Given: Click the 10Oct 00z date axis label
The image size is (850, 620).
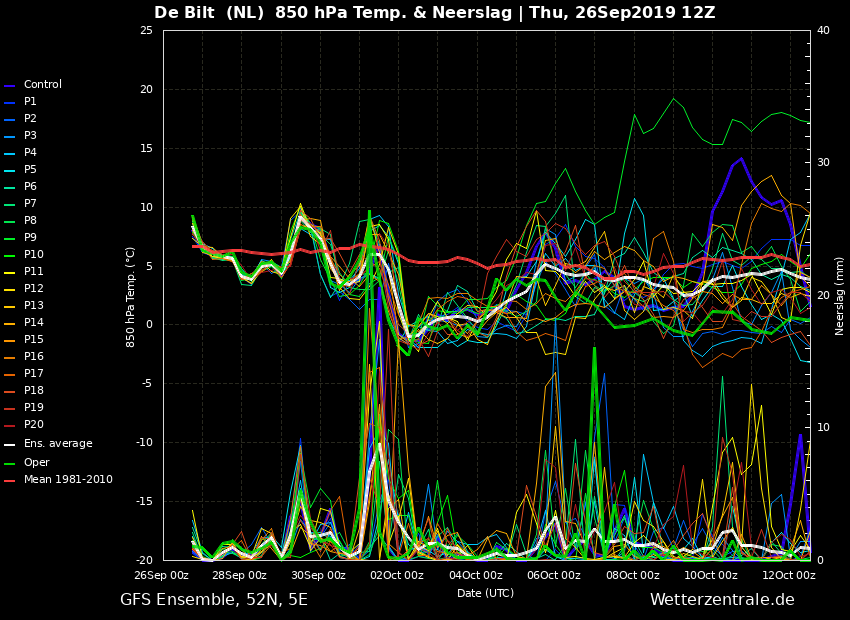Looking at the screenshot, I should tap(710, 575).
